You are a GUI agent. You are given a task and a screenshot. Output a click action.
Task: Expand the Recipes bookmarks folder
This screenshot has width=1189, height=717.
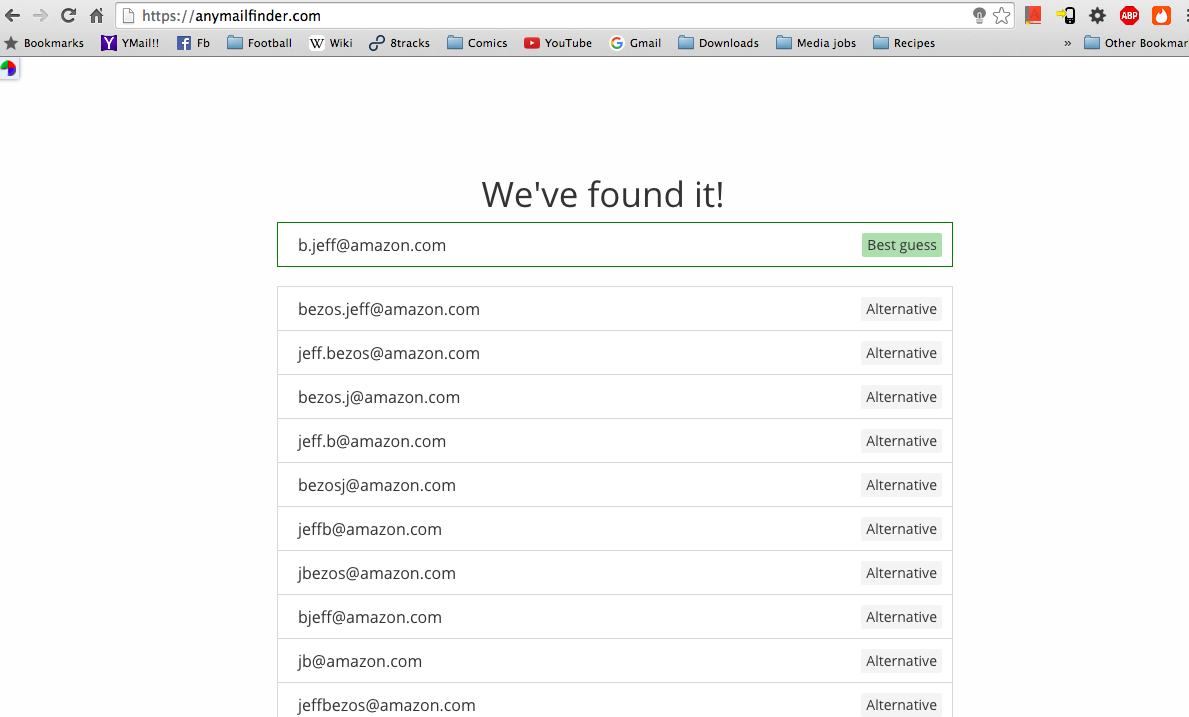click(x=904, y=43)
